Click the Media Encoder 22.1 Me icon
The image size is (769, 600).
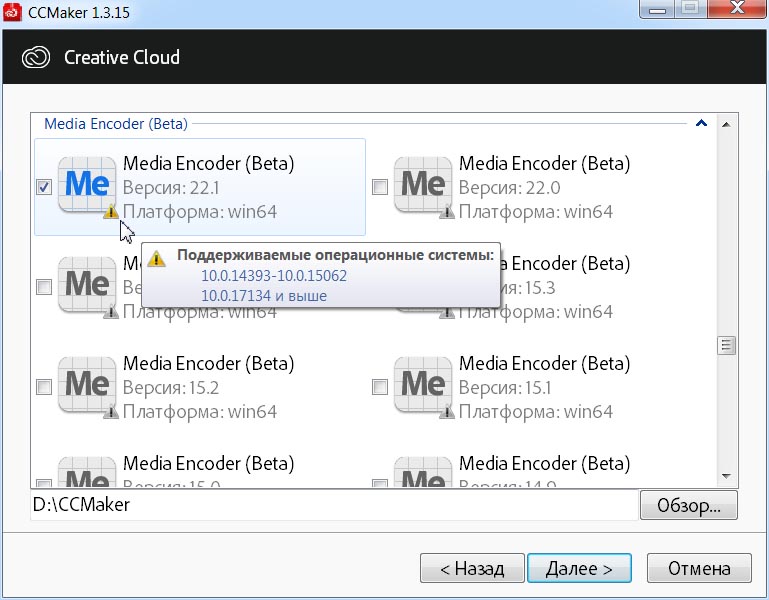coord(87,185)
